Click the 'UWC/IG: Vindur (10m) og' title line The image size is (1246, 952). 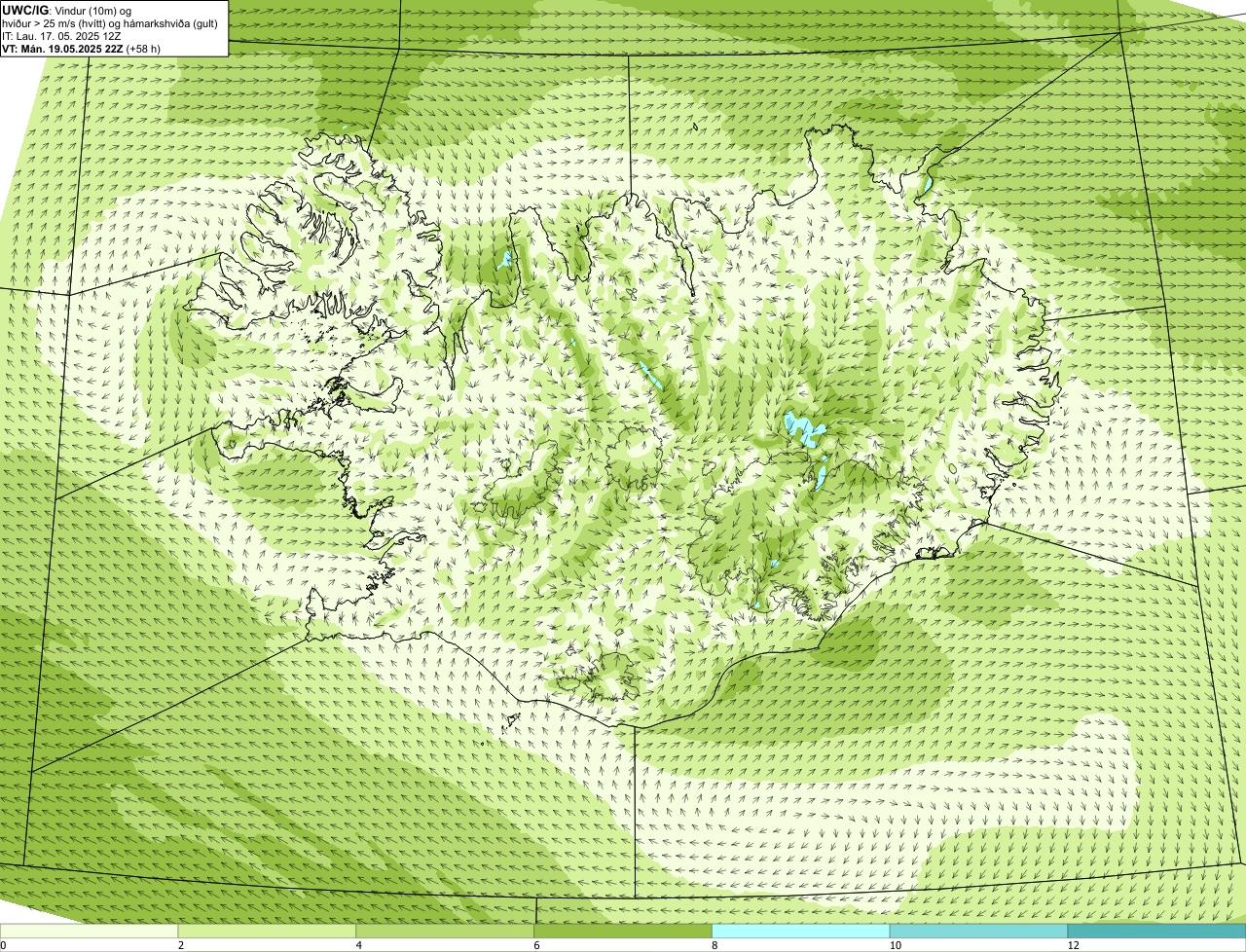click(67, 10)
